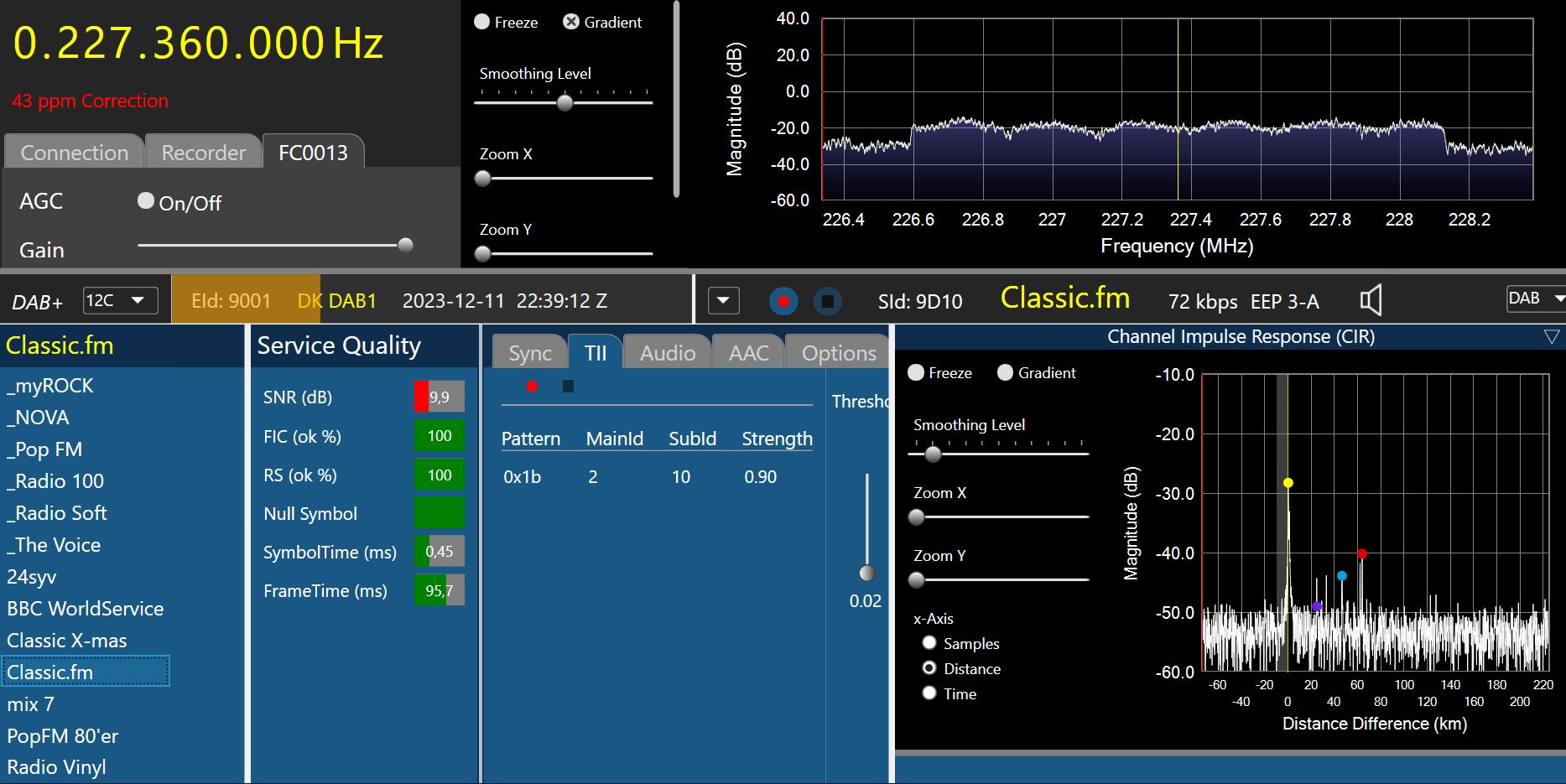This screenshot has width=1566, height=784.
Task: Open the Options tab
Action: click(839, 352)
